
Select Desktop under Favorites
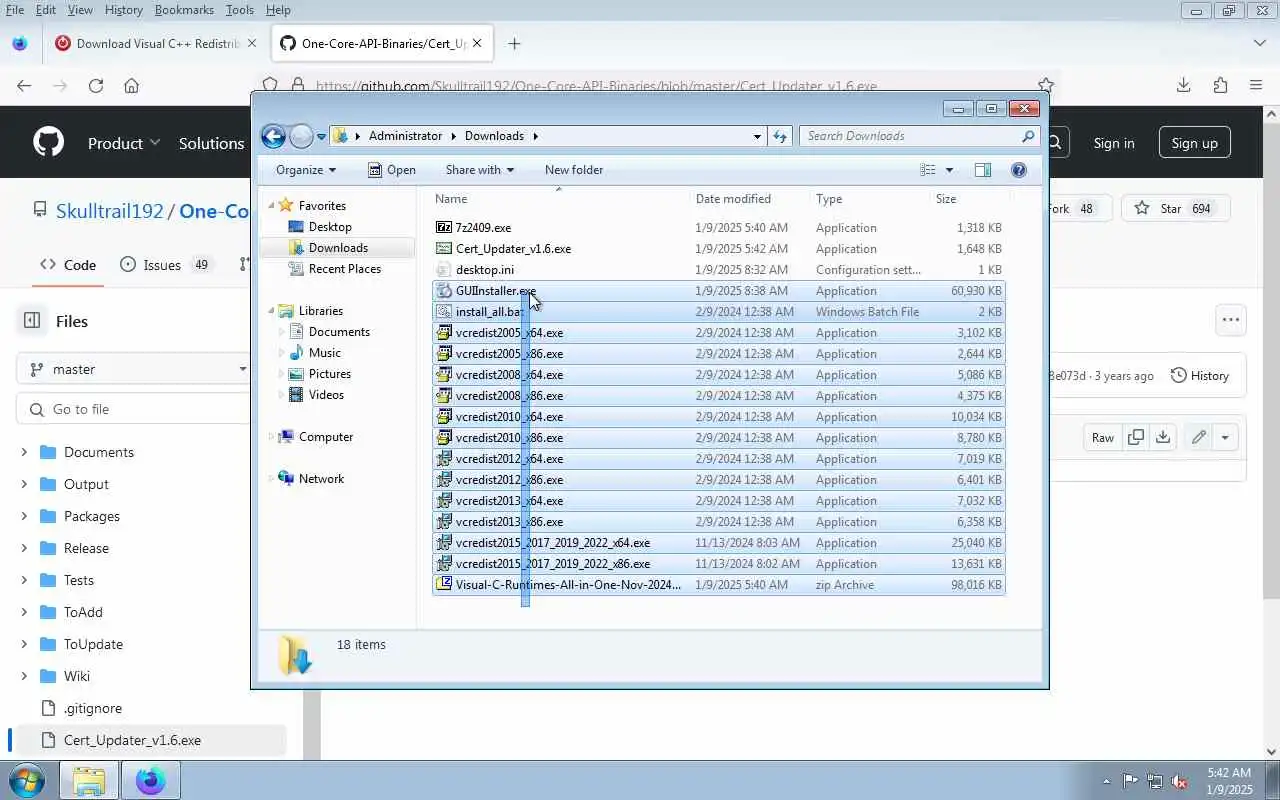point(330,227)
